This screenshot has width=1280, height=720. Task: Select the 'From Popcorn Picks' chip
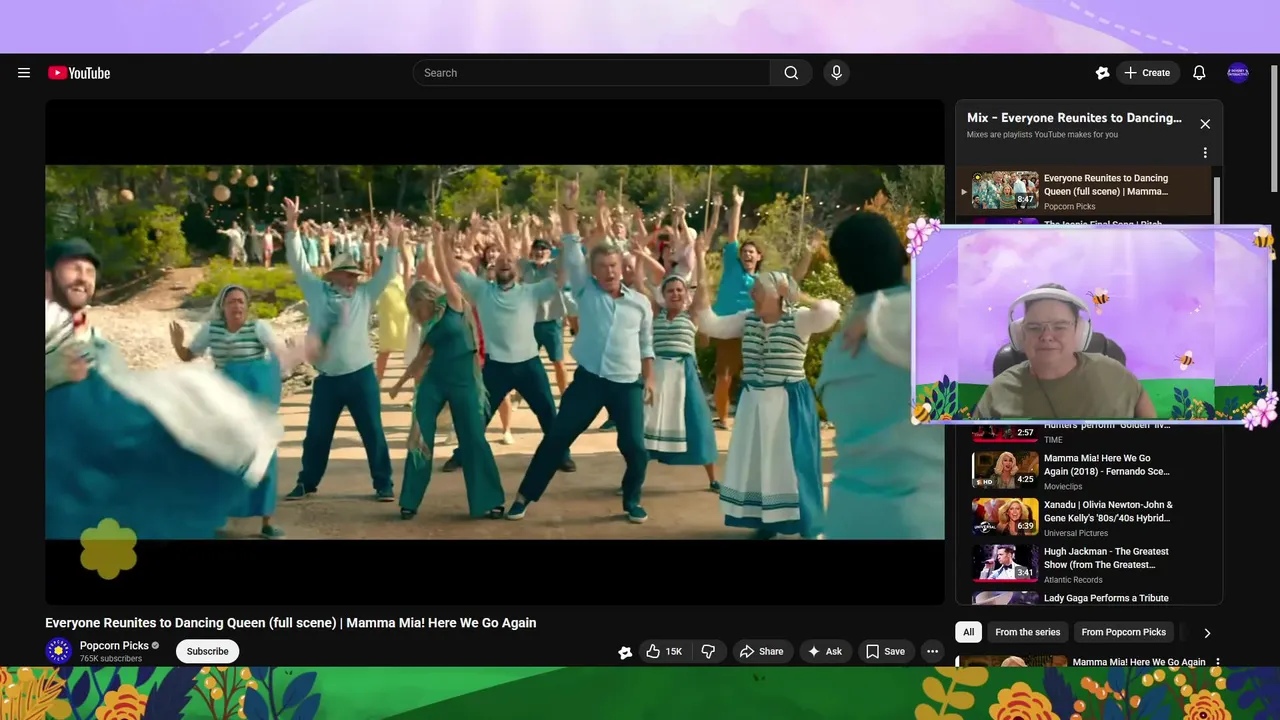[x=1123, y=632]
